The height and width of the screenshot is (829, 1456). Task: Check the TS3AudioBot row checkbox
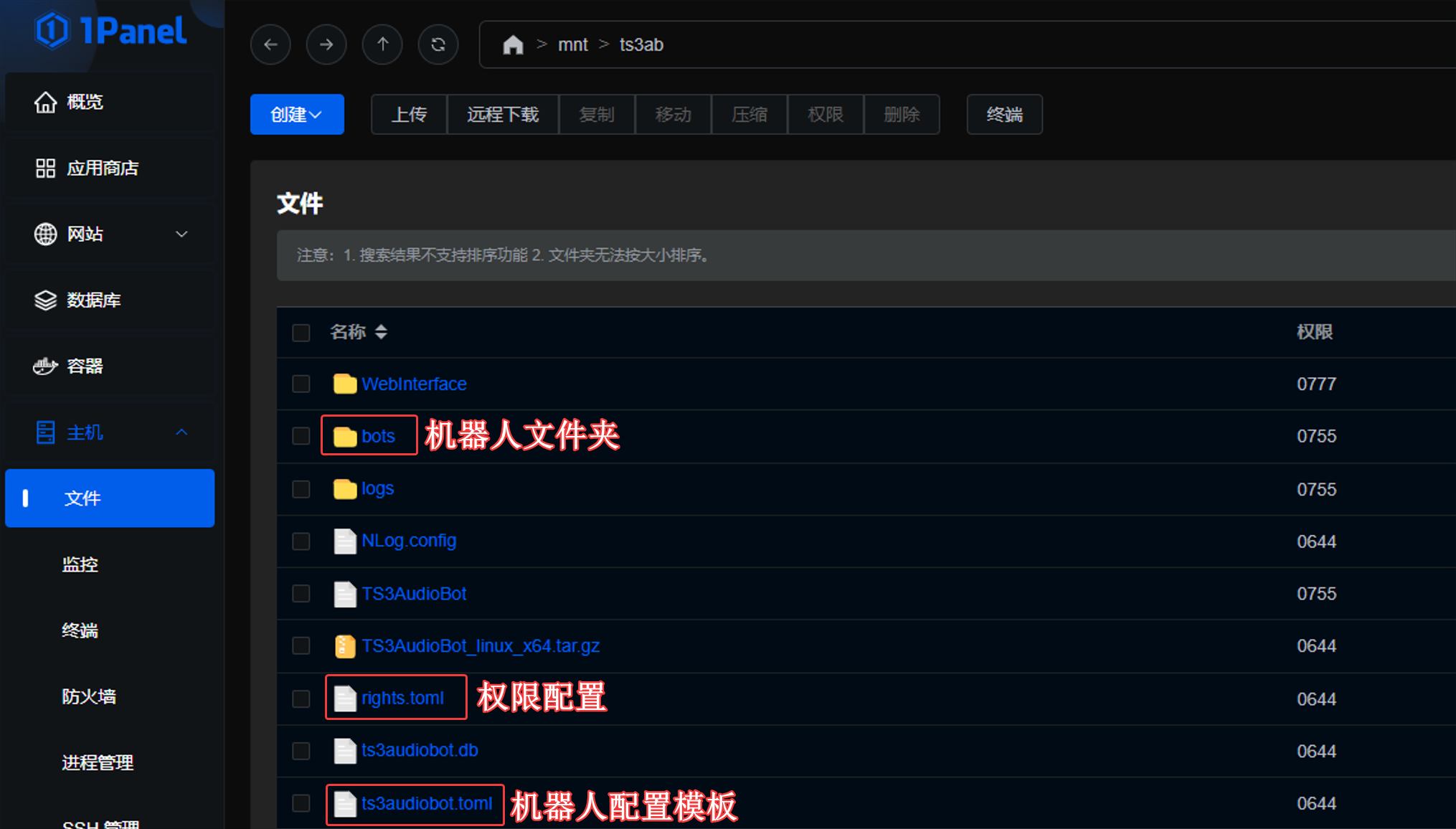pos(301,594)
